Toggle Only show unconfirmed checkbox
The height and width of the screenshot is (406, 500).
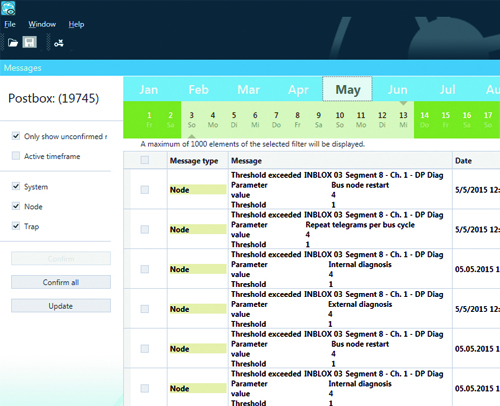pos(16,136)
